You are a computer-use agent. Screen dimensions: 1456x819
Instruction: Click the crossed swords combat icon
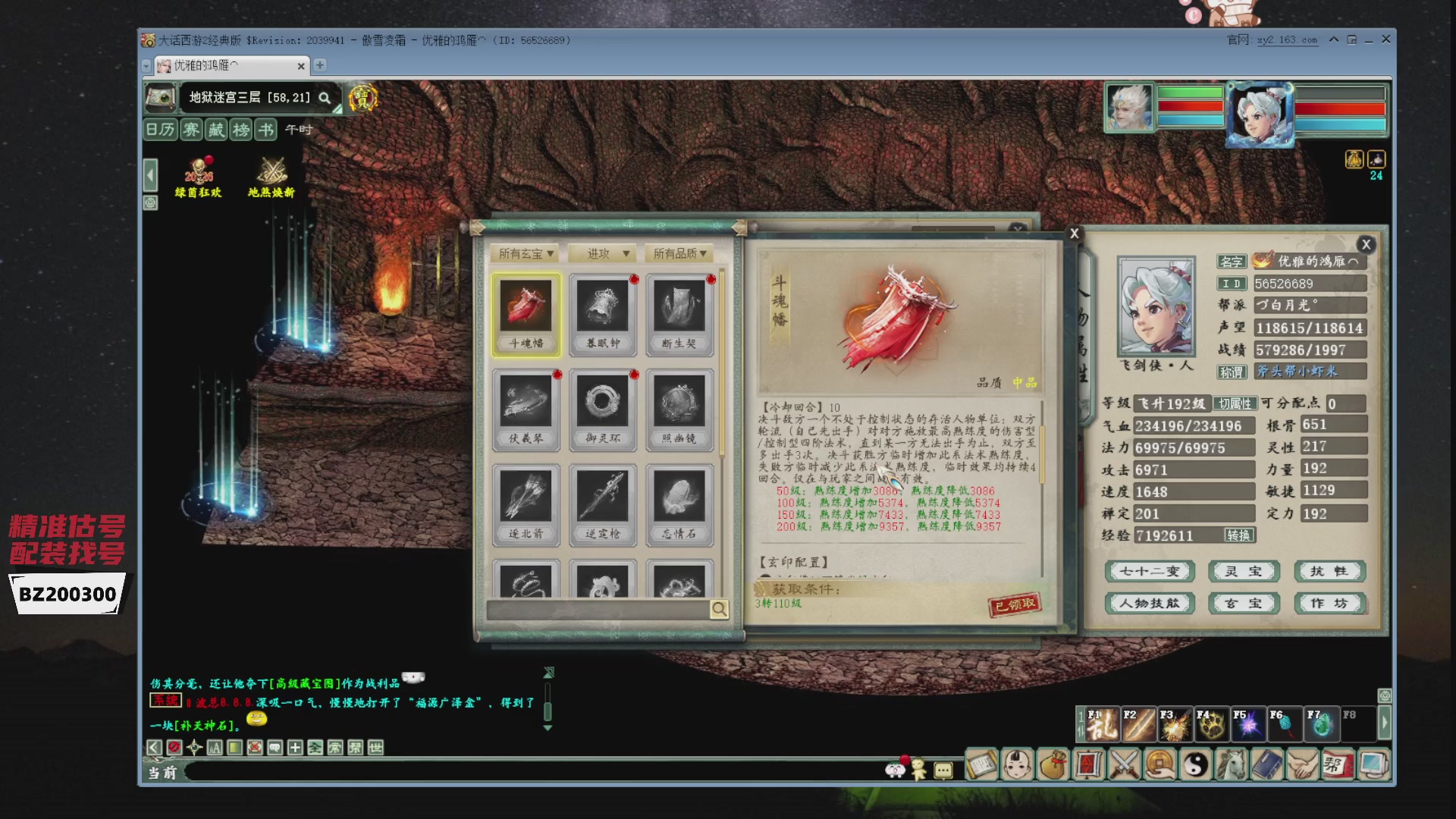[1125, 765]
